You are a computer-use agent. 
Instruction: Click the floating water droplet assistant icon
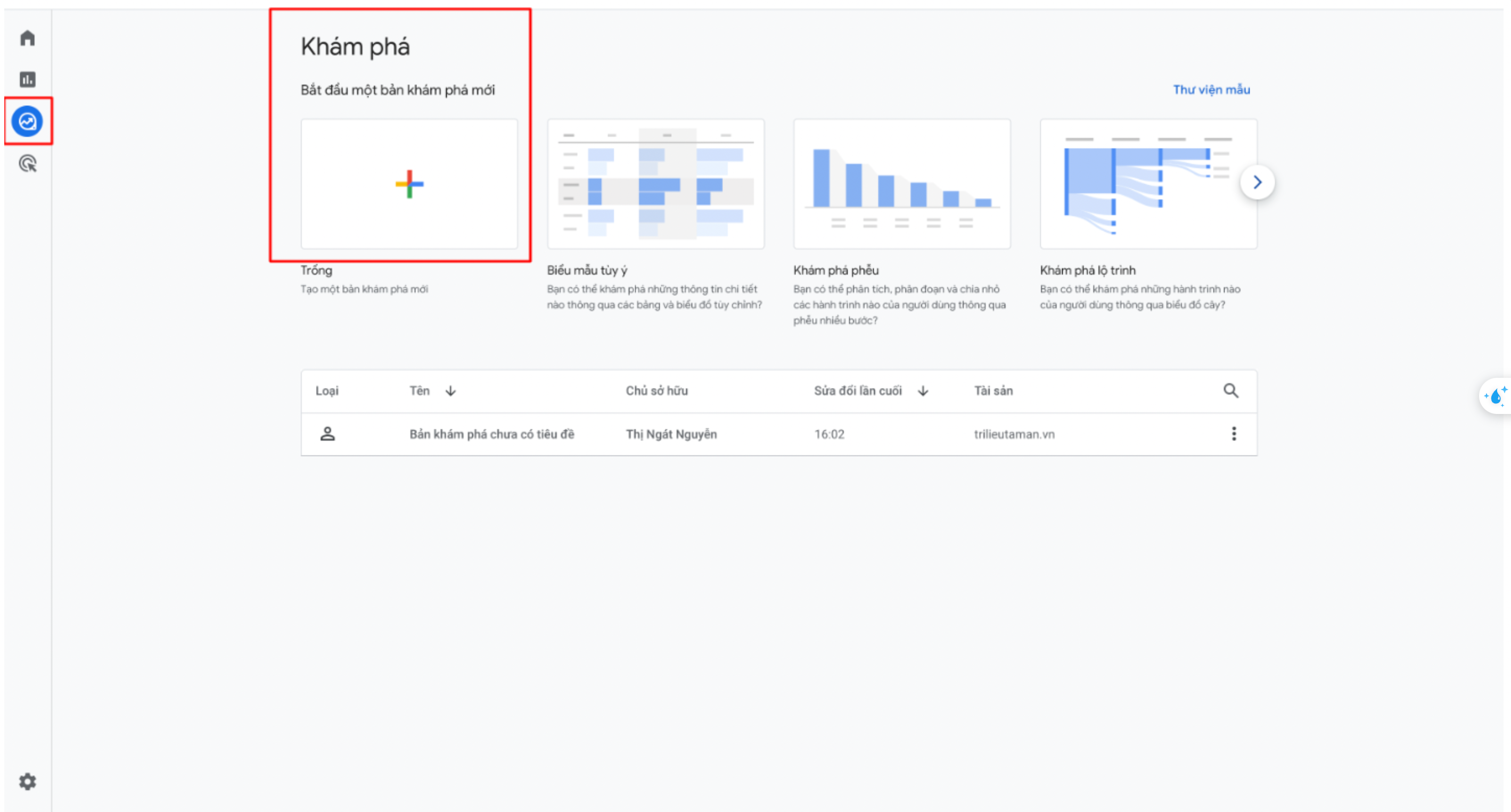[1496, 396]
